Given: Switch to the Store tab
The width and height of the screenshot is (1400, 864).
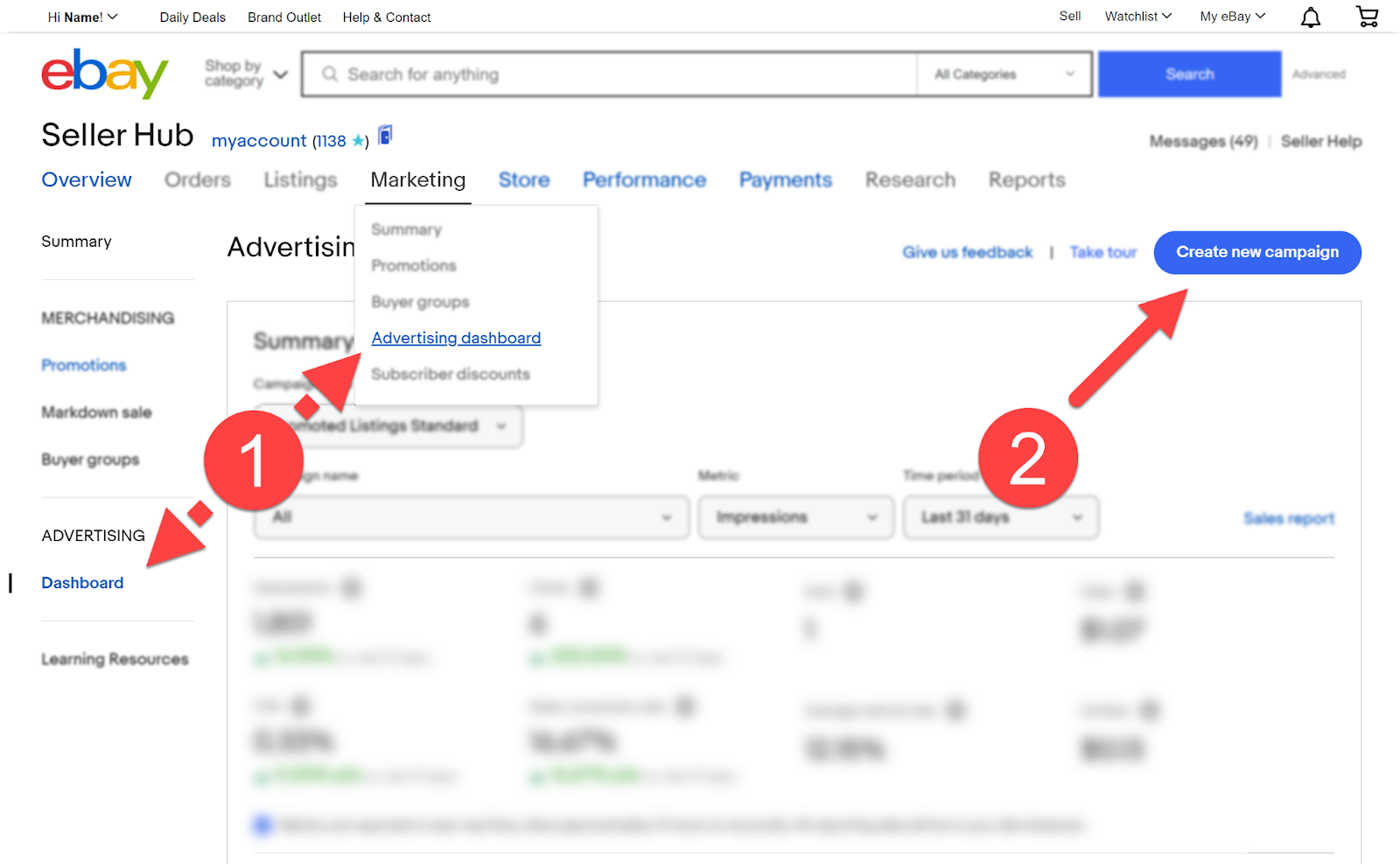Looking at the screenshot, I should click(x=524, y=179).
